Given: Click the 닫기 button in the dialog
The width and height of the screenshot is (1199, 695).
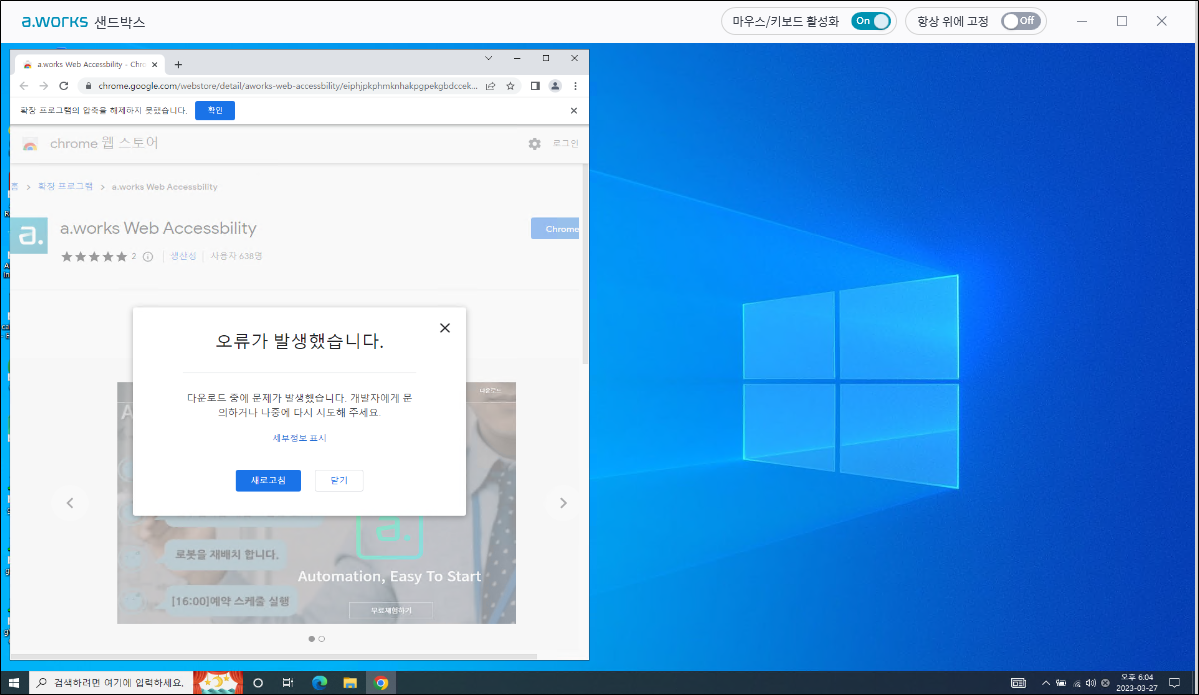Looking at the screenshot, I should 339,480.
